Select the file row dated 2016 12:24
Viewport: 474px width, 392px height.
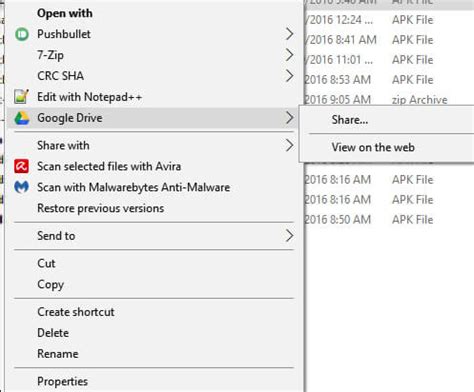pos(389,20)
